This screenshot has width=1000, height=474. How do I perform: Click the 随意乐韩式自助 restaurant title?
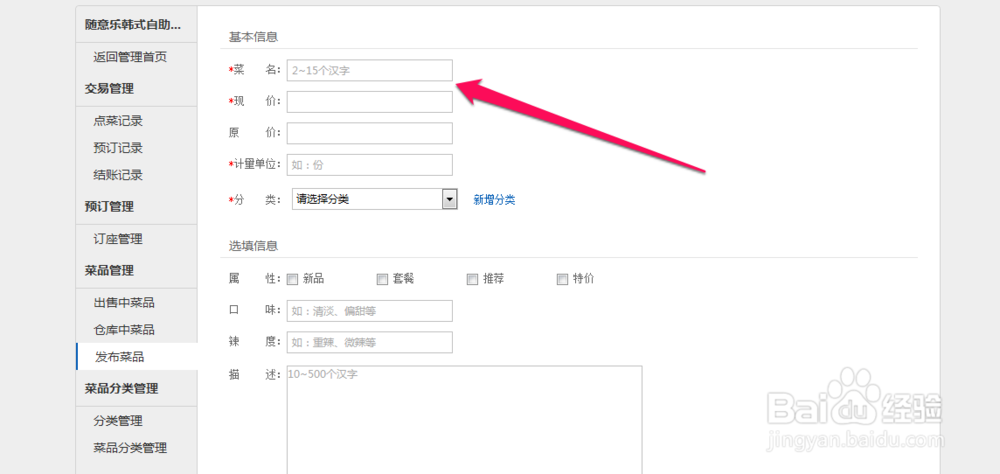(133, 25)
